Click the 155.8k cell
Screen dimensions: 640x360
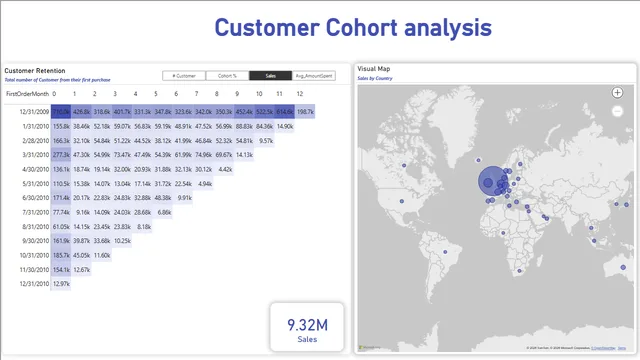click(x=61, y=127)
